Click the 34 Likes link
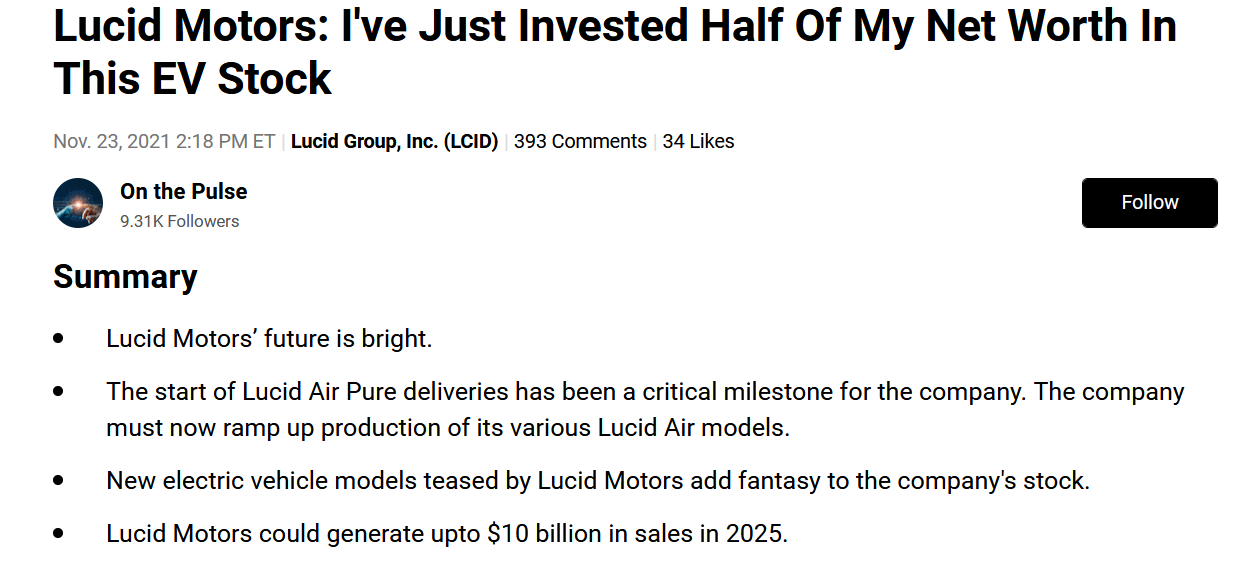 pos(698,141)
